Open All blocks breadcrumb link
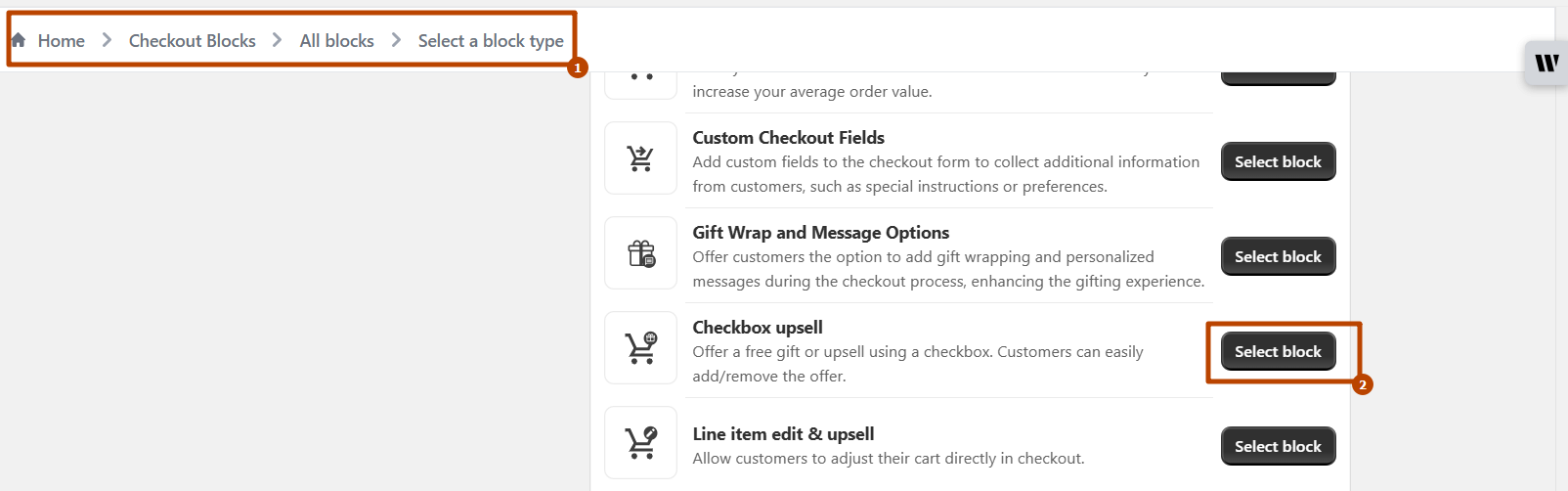The image size is (1568, 491). 336,41
